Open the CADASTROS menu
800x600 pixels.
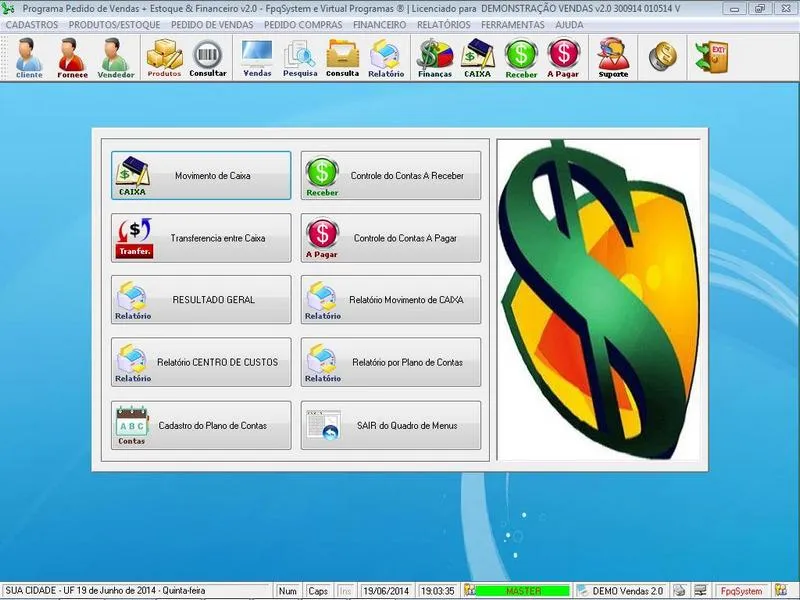click(x=32, y=25)
